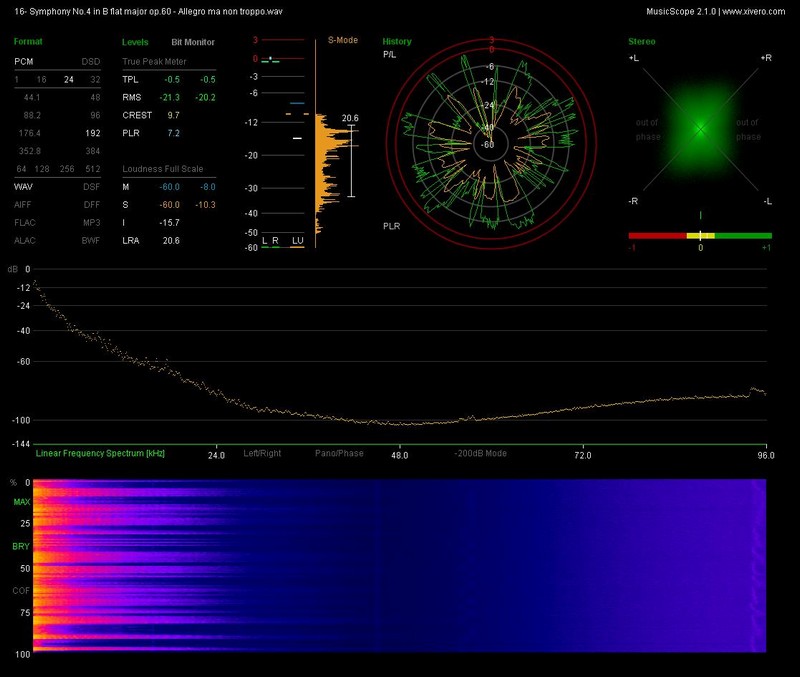Click the 44.1 sample rate value
The height and width of the screenshot is (677, 800).
coord(32,97)
